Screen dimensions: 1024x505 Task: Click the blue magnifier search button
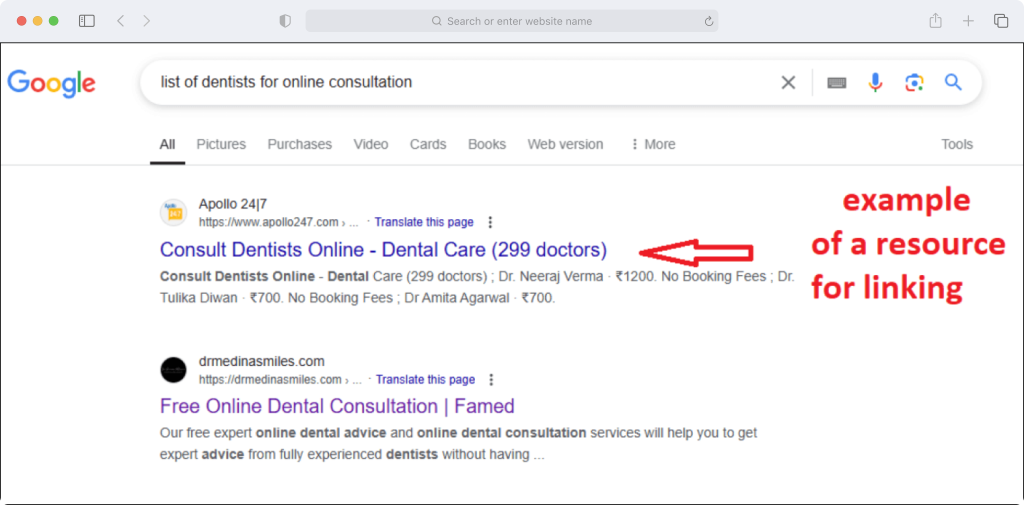click(x=953, y=82)
